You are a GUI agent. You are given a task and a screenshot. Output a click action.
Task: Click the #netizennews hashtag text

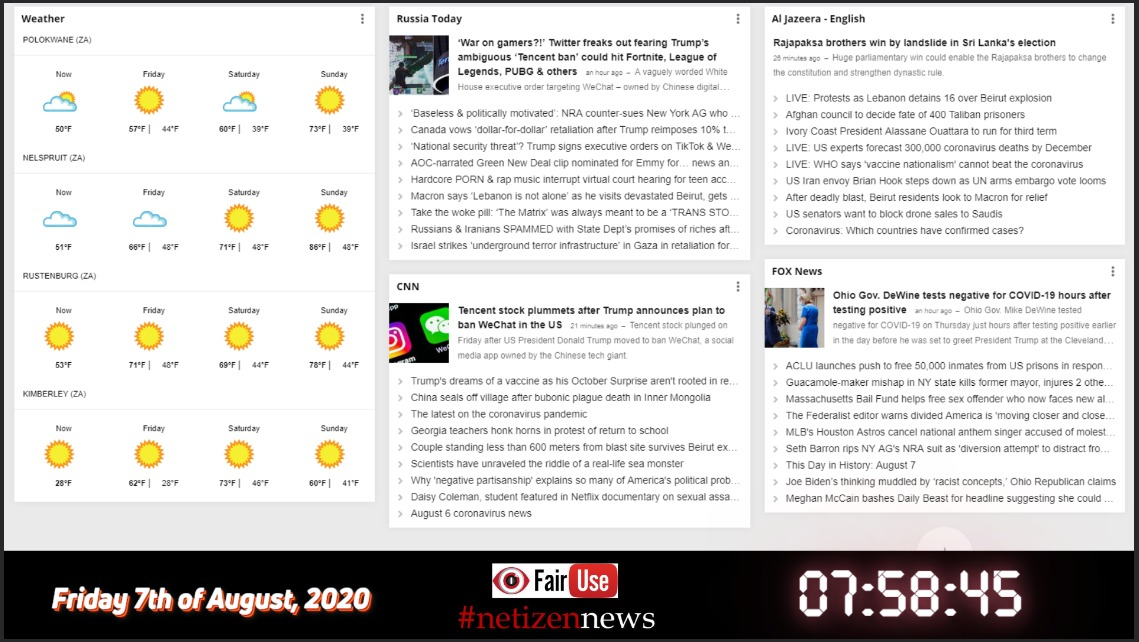pyautogui.click(x=556, y=618)
